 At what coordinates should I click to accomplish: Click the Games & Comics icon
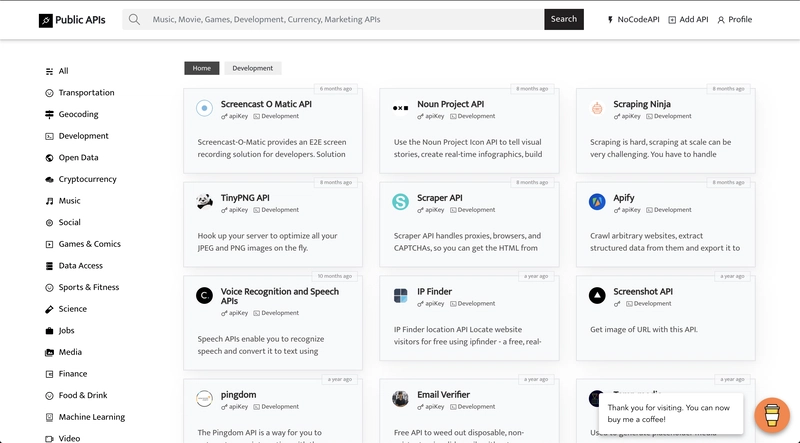point(49,244)
